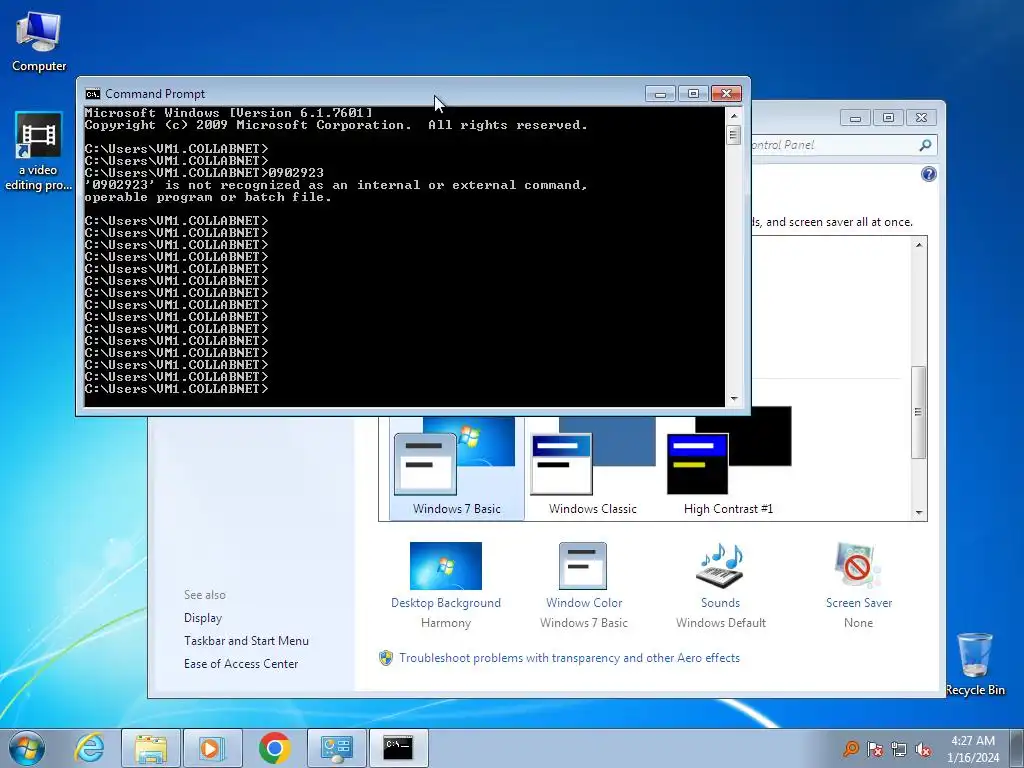Open the Sounds Windows Default settings
The image size is (1024, 768).
click(720, 585)
